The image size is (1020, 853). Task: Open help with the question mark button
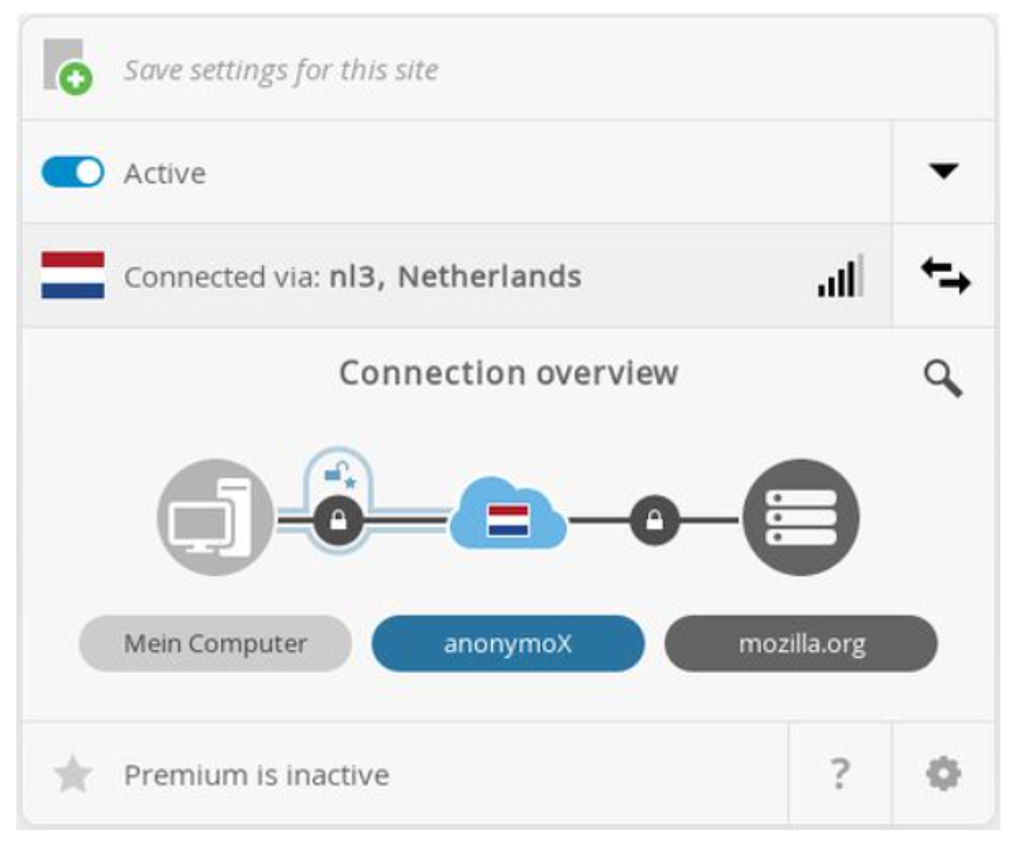click(x=840, y=774)
